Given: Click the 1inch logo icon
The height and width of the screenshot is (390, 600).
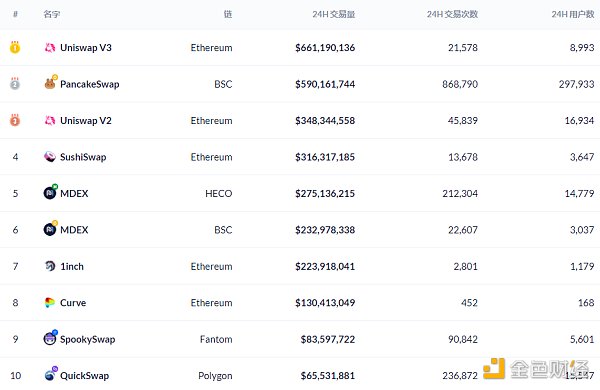Looking at the screenshot, I should (x=50, y=266).
